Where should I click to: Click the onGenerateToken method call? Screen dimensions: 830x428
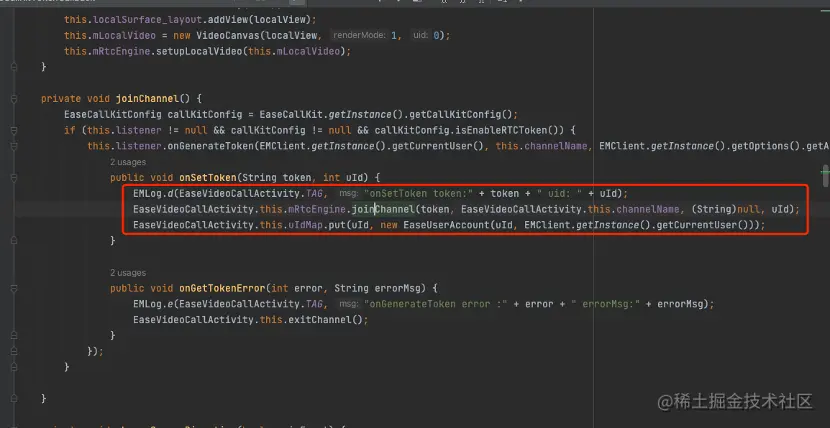pyautogui.click(x=211, y=146)
